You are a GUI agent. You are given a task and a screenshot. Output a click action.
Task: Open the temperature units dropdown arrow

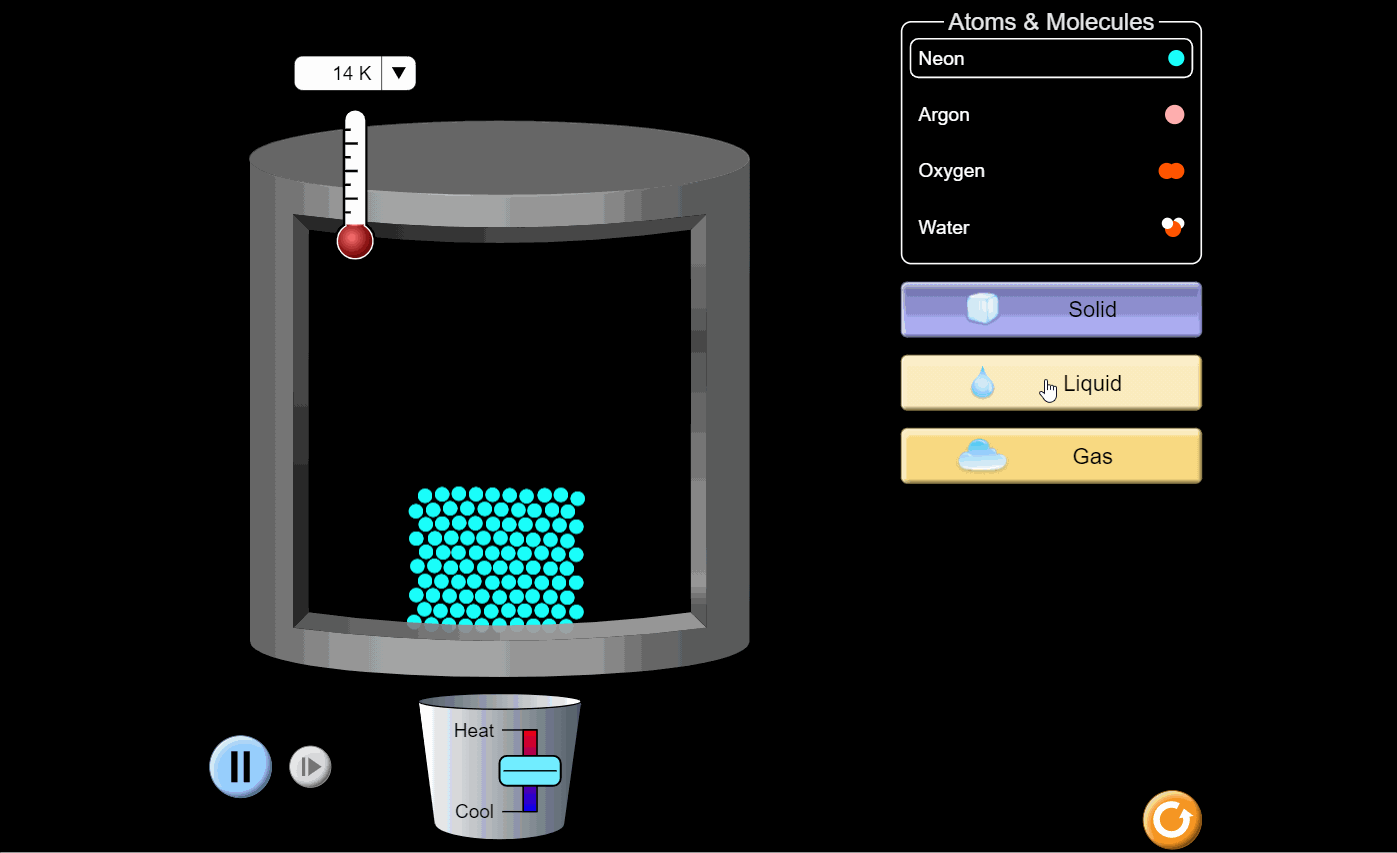coord(398,73)
